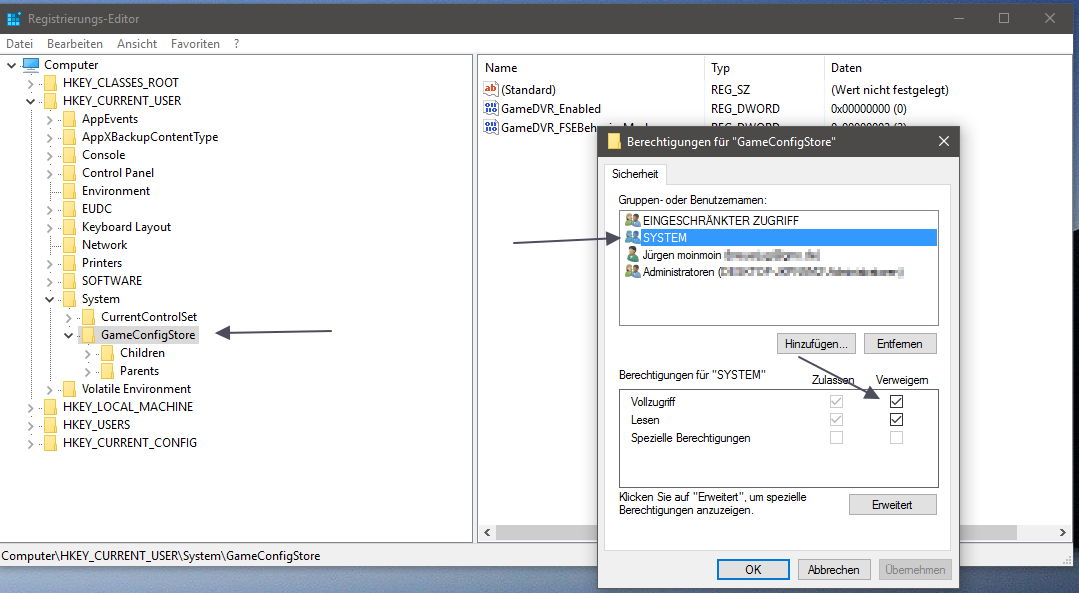Select the Sicherheit tab
1079x593 pixels.
click(x=635, y=174)
